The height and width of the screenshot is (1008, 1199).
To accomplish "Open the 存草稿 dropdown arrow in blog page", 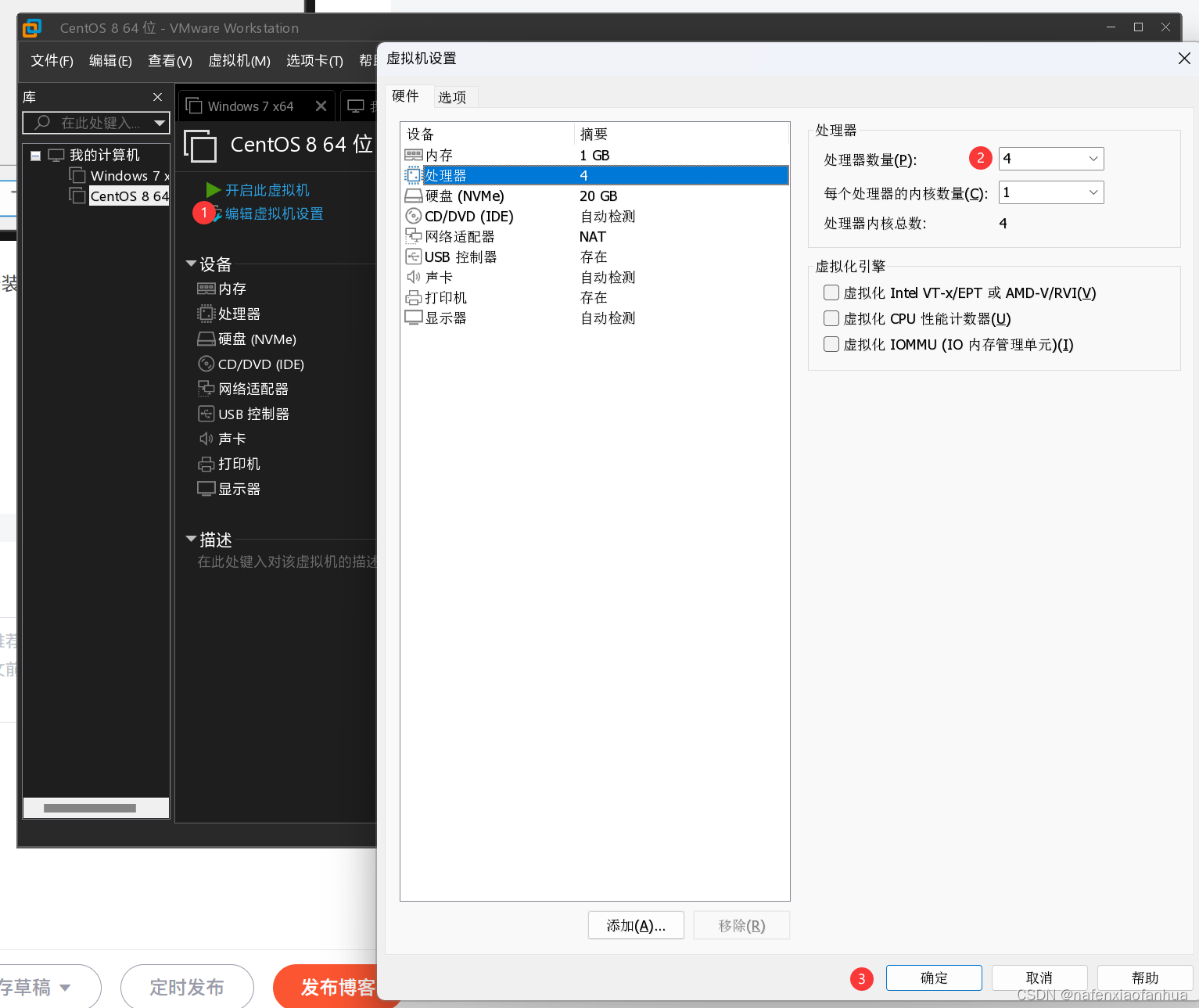I will tap(66, 988).
